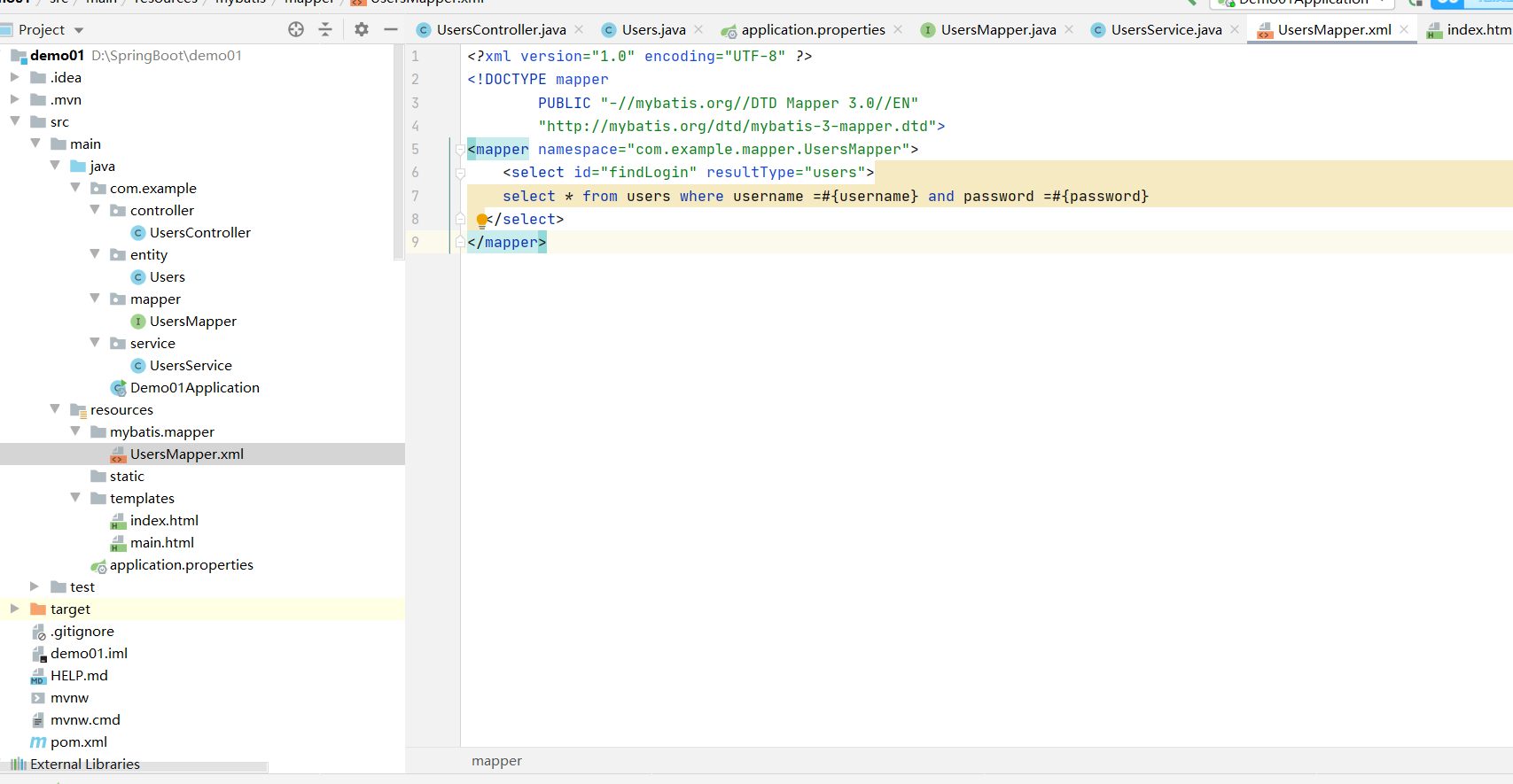Expand the test folder

[35, 586]
